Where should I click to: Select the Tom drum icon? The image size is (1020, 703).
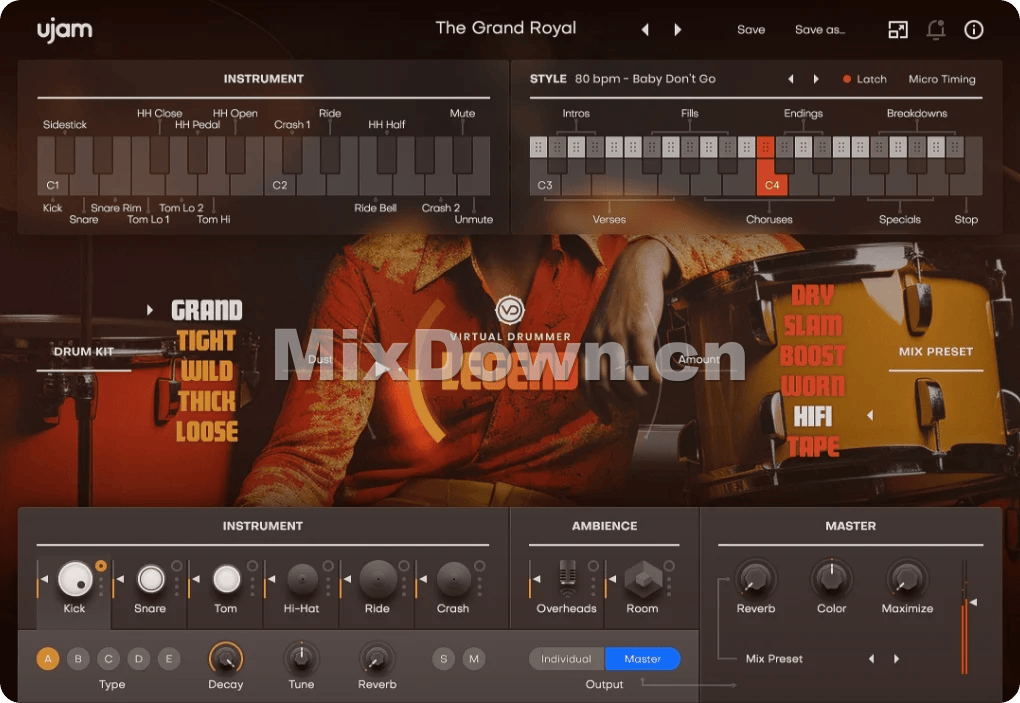[x=226, y=579]
